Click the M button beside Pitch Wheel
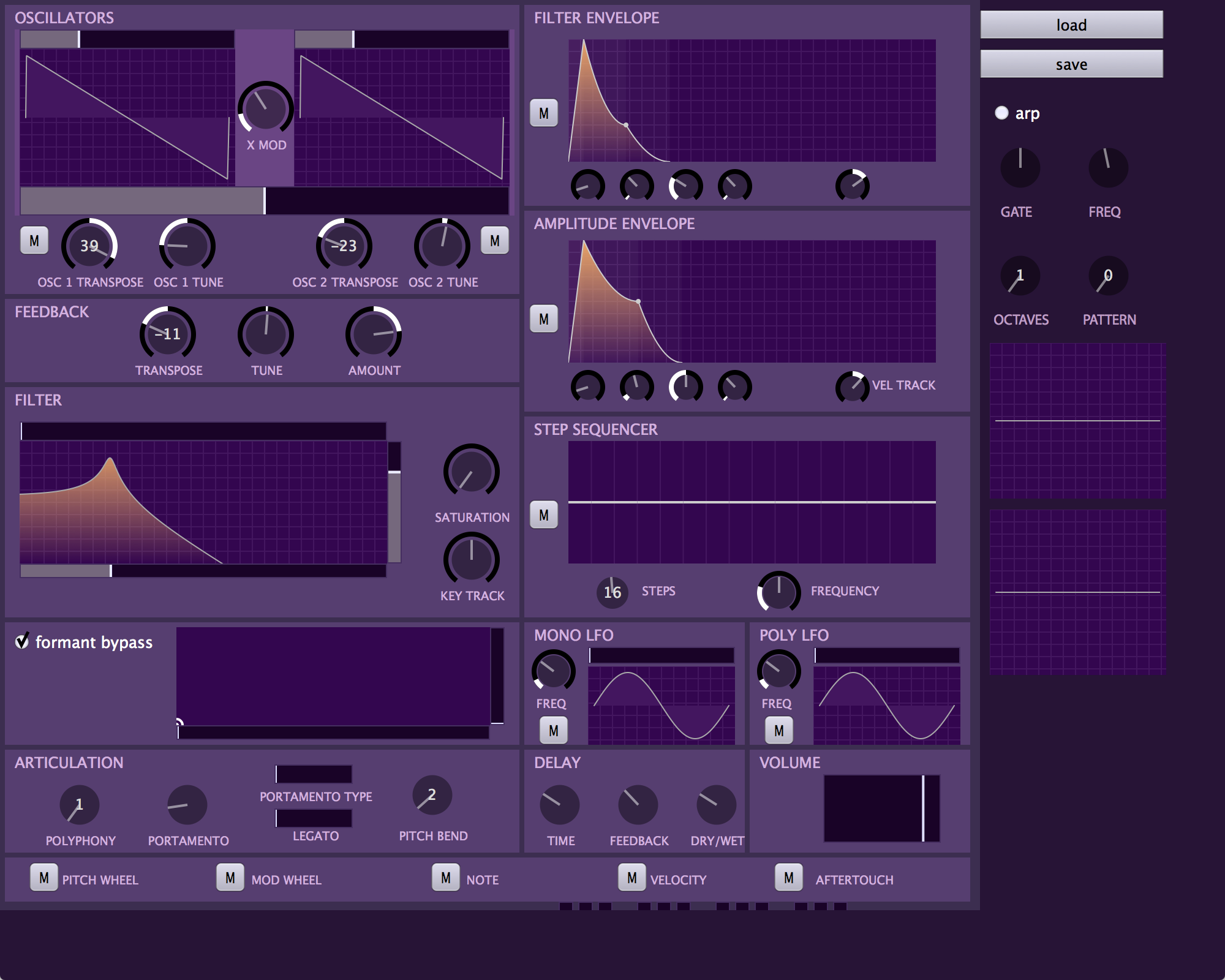 (x=43, y=878)
